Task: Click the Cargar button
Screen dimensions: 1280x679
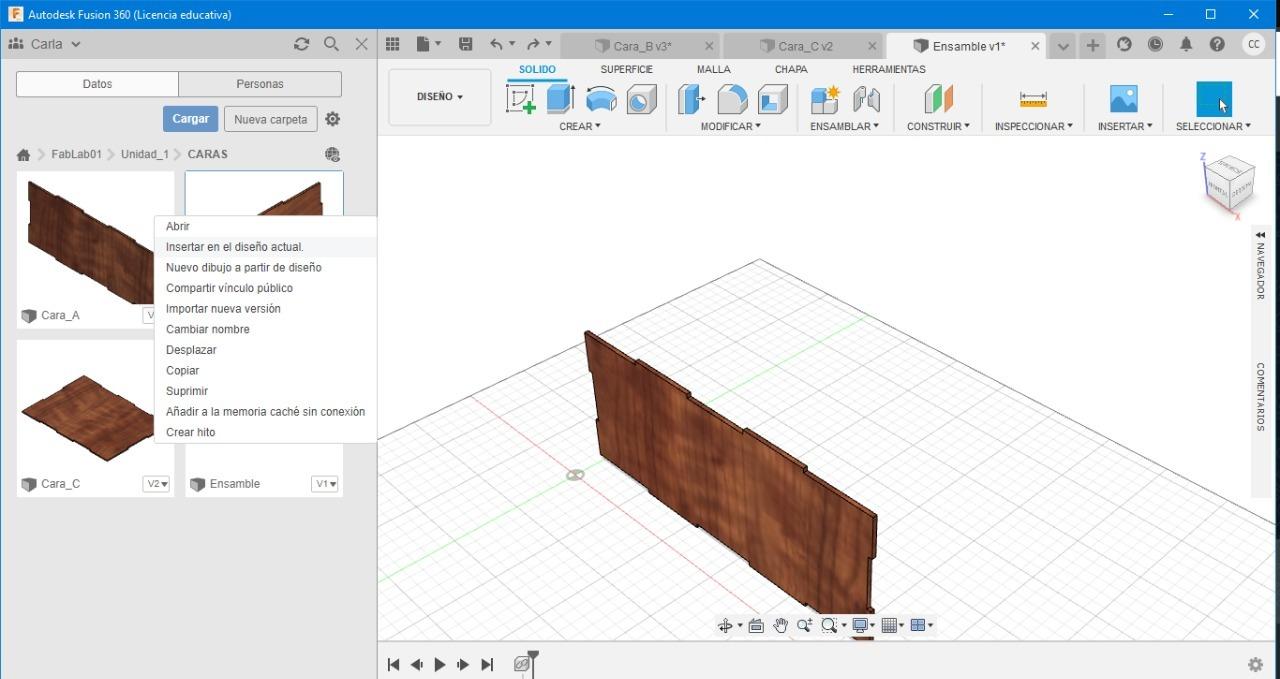Action: tap(190, 119)
